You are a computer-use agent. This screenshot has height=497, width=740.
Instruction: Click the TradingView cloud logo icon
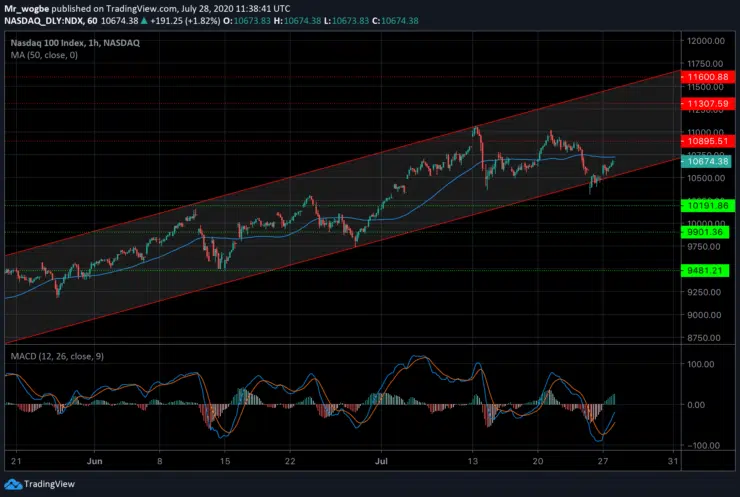[x=13, y=485]
